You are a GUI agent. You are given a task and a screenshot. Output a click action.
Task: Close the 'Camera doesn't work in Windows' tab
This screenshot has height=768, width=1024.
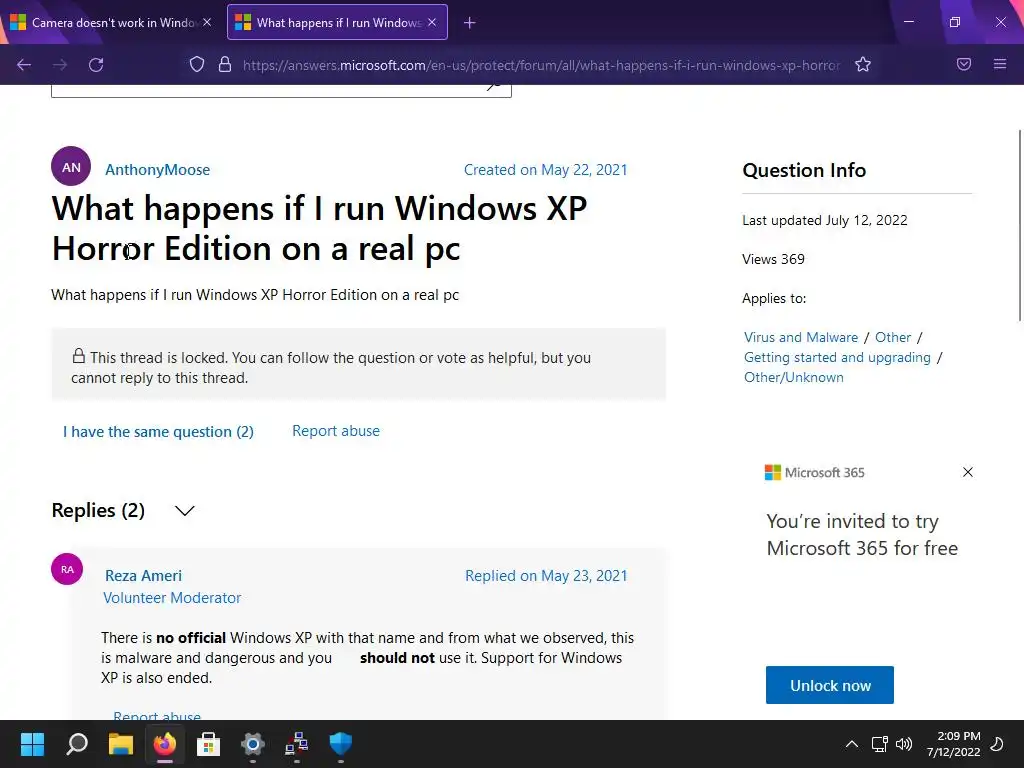click(207, 22)
